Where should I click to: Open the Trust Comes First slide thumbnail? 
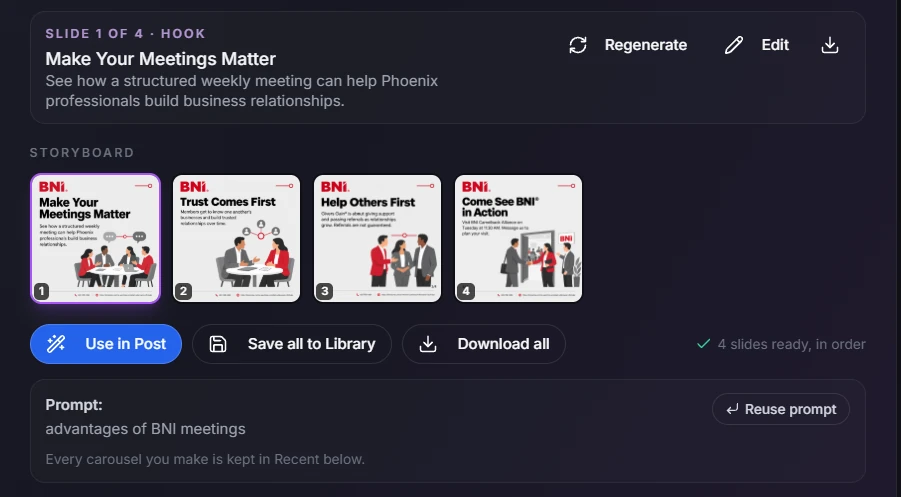236,238
